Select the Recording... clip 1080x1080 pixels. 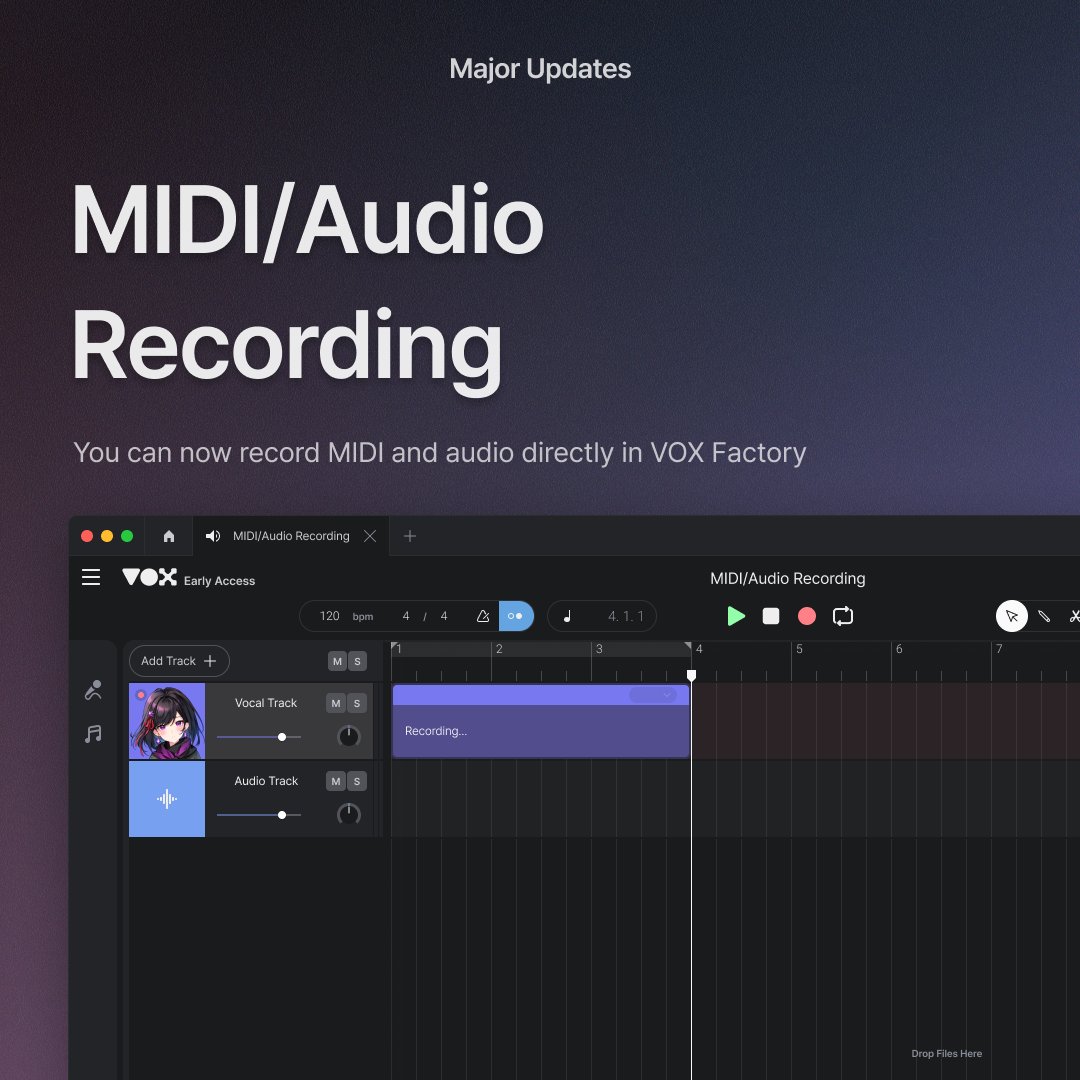[x=541, y=720]
